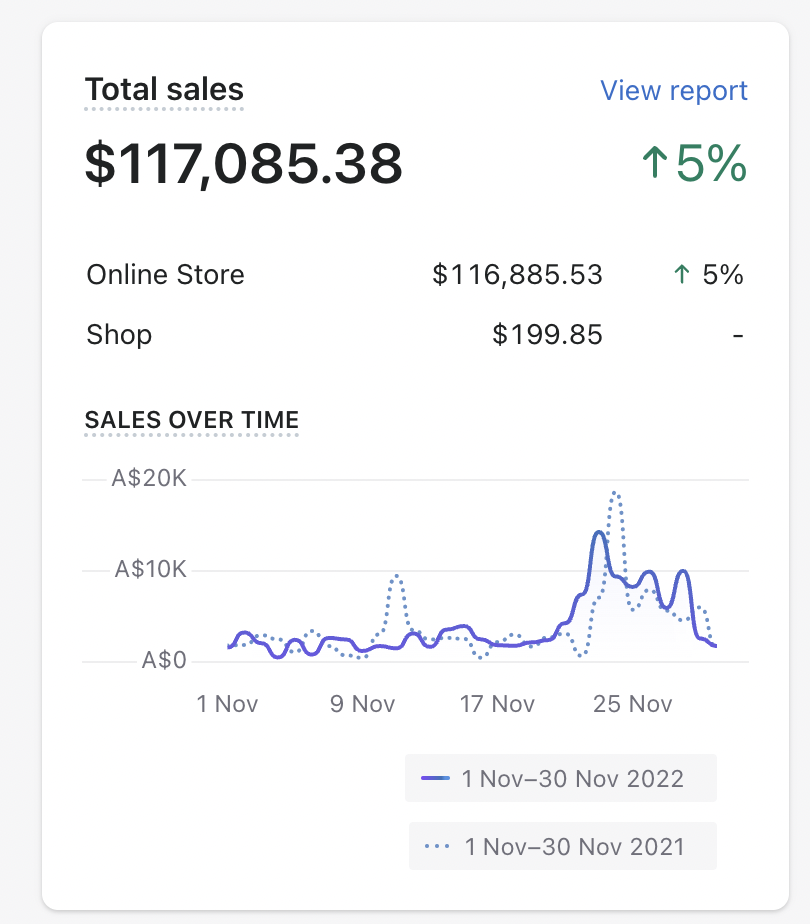Click the dotted line icon for 2021
Screen dimensions: 810x924
click(438, 847)
